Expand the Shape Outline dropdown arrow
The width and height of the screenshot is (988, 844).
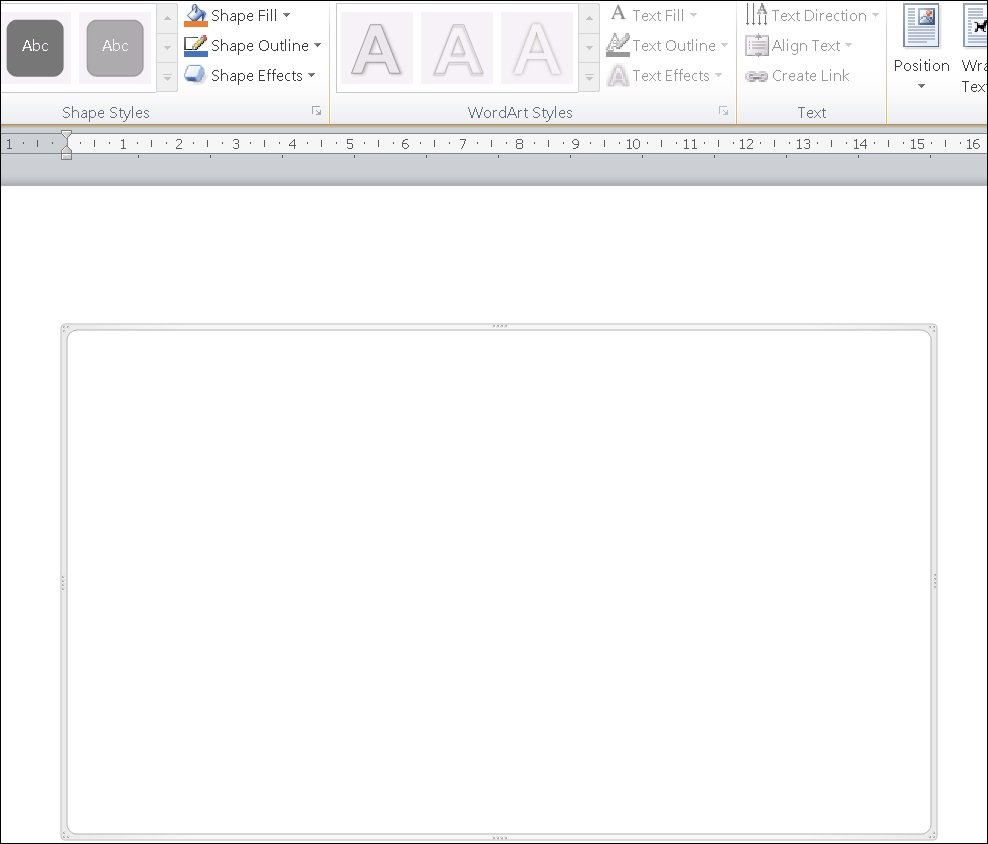[317, 45]
